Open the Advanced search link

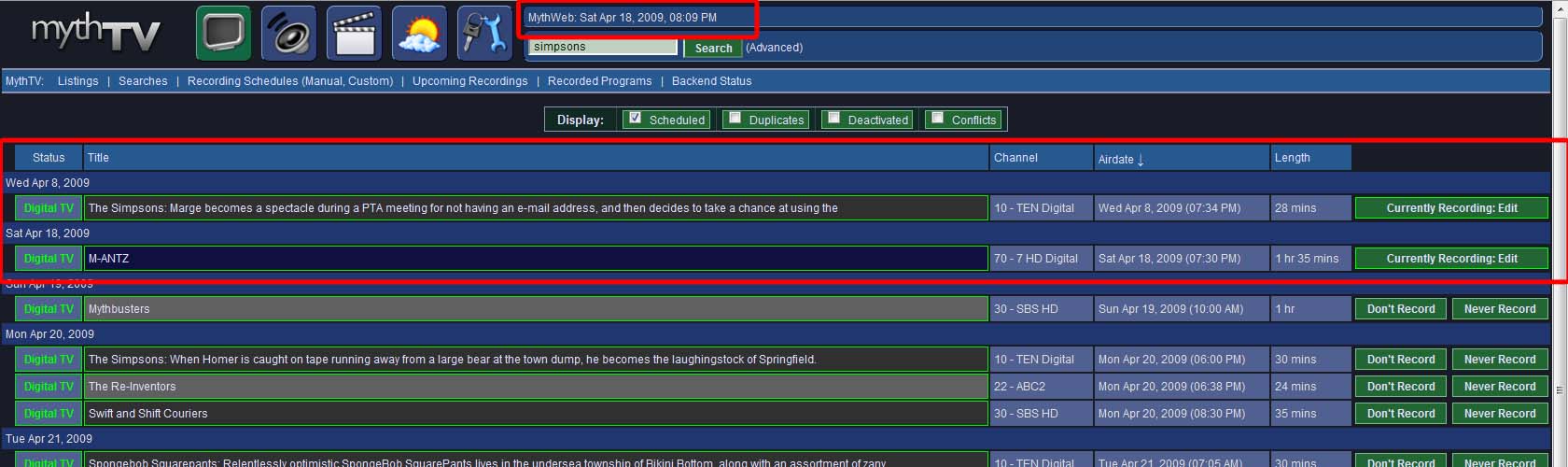pyautogui.click(x=774, y=48)
